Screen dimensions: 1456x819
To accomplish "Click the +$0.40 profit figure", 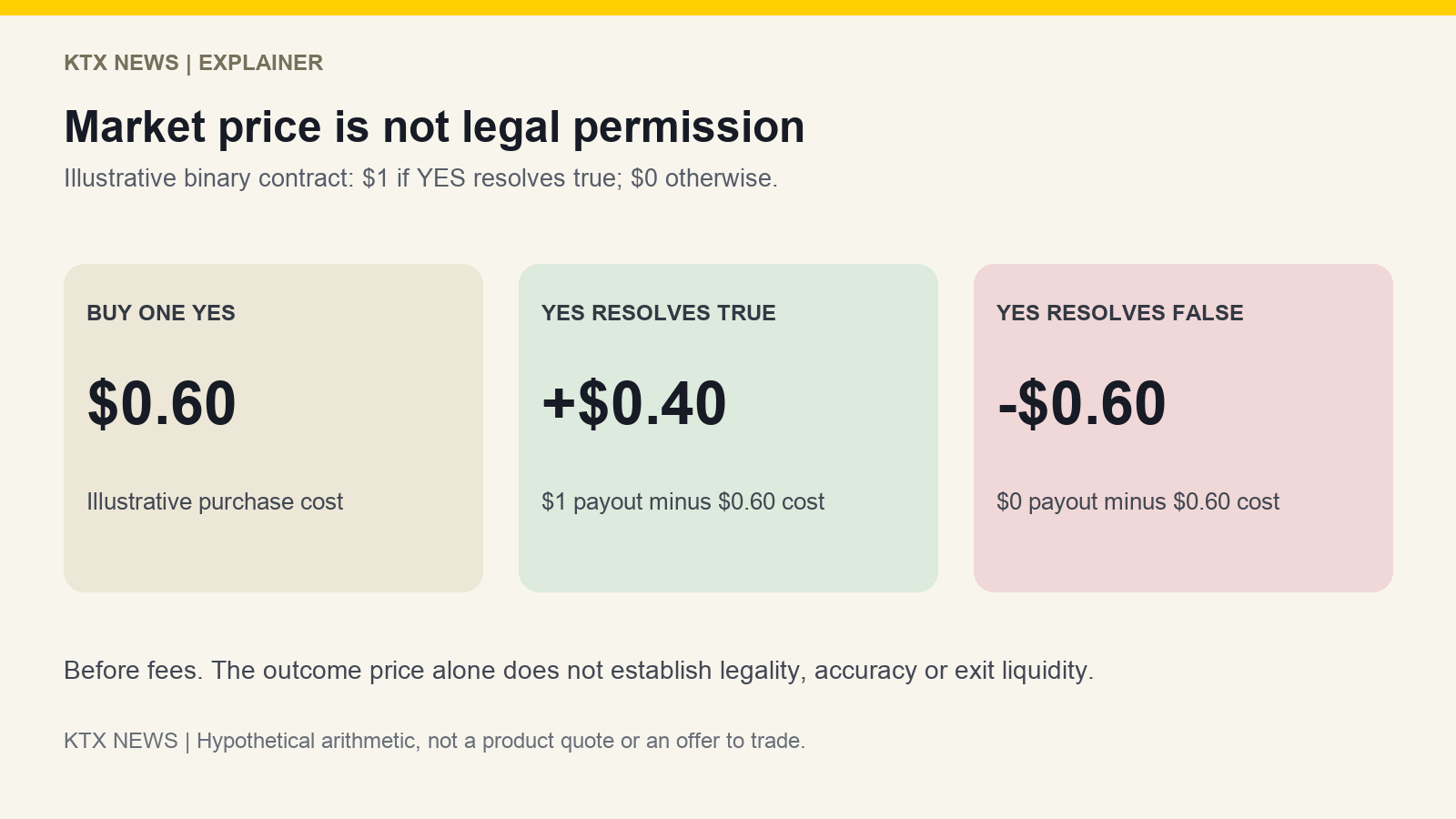I will pos(634,403).
